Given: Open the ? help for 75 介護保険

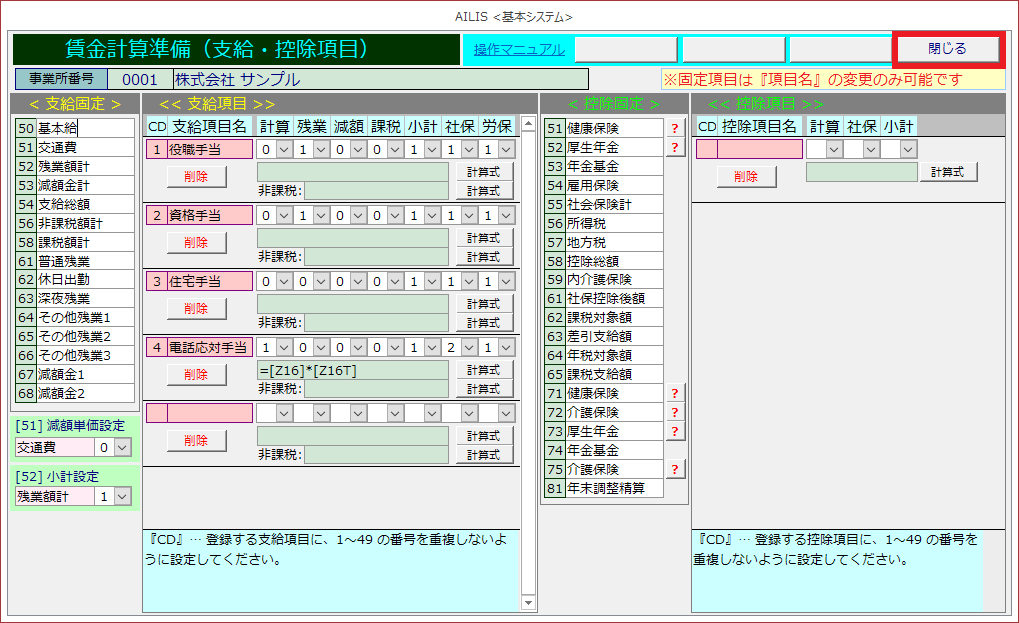Looking at the screenshot, I should click(675, 469).
